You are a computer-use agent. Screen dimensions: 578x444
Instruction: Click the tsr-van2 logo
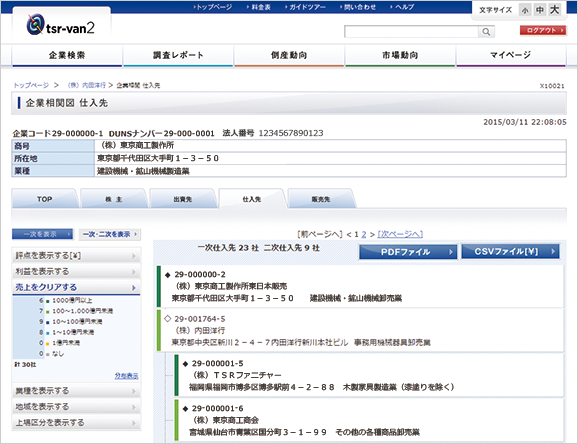click(61, 25)
